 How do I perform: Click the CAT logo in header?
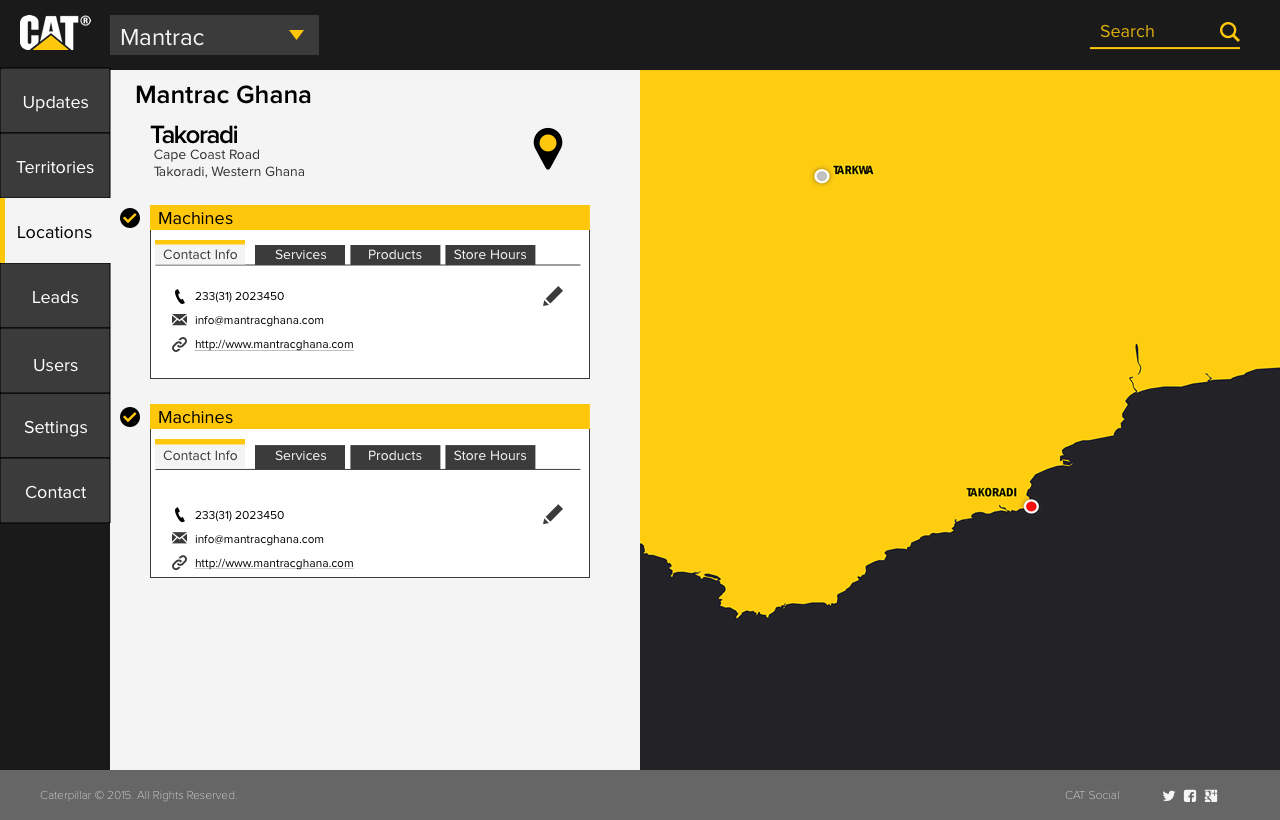pos(55,33)
